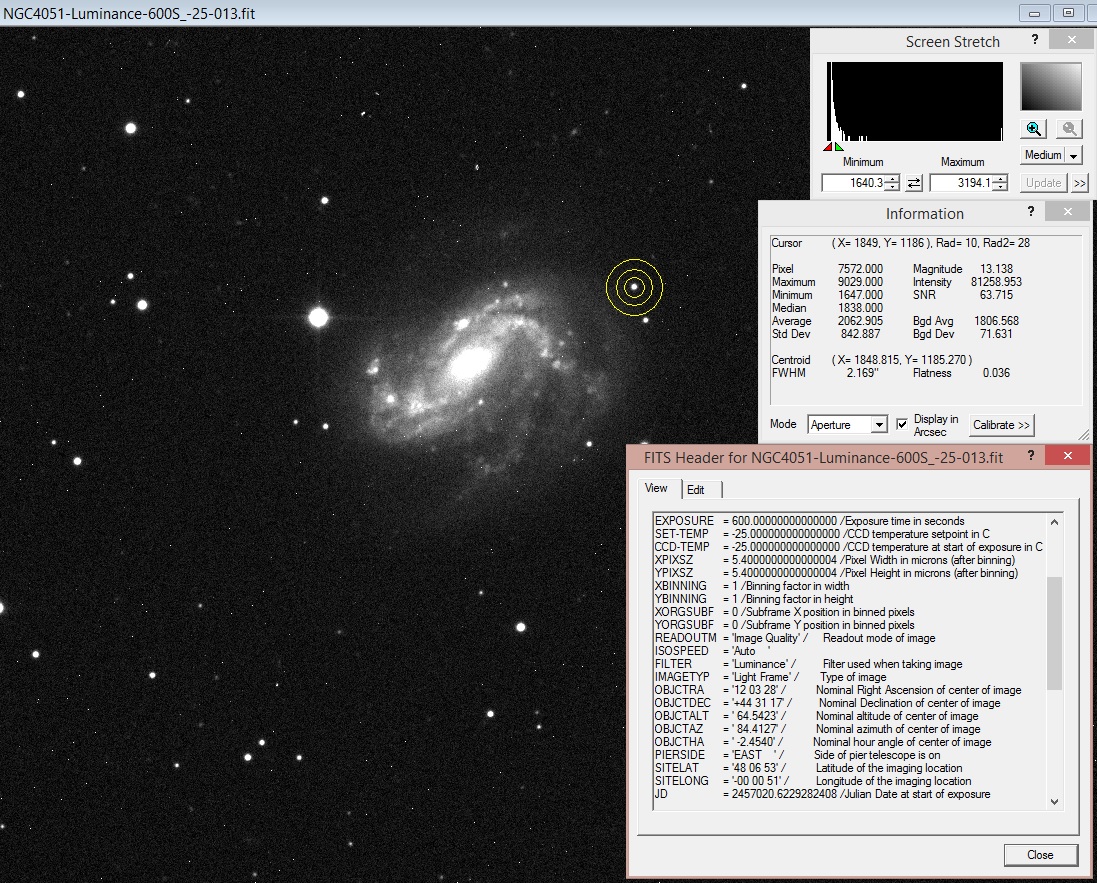1097x883 pixels.
Task: Click the scrollbar down arrow in FITS Header
Action: pos(1054,801)
